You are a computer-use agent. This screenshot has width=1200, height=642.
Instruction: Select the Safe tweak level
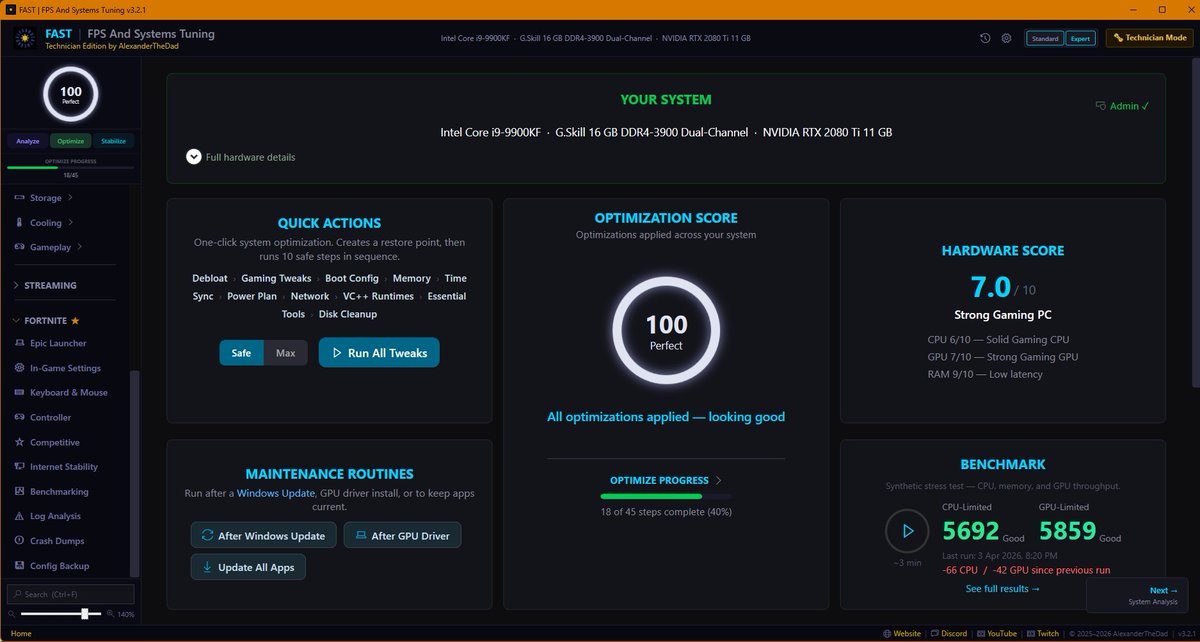pos(242,353)
